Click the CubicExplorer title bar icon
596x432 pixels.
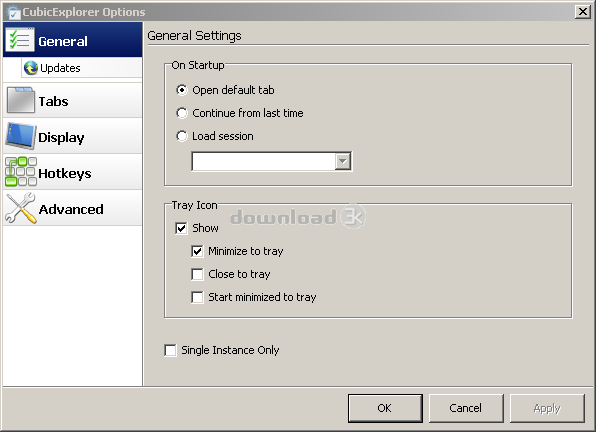pyautogui.click(x=13, y=12)
